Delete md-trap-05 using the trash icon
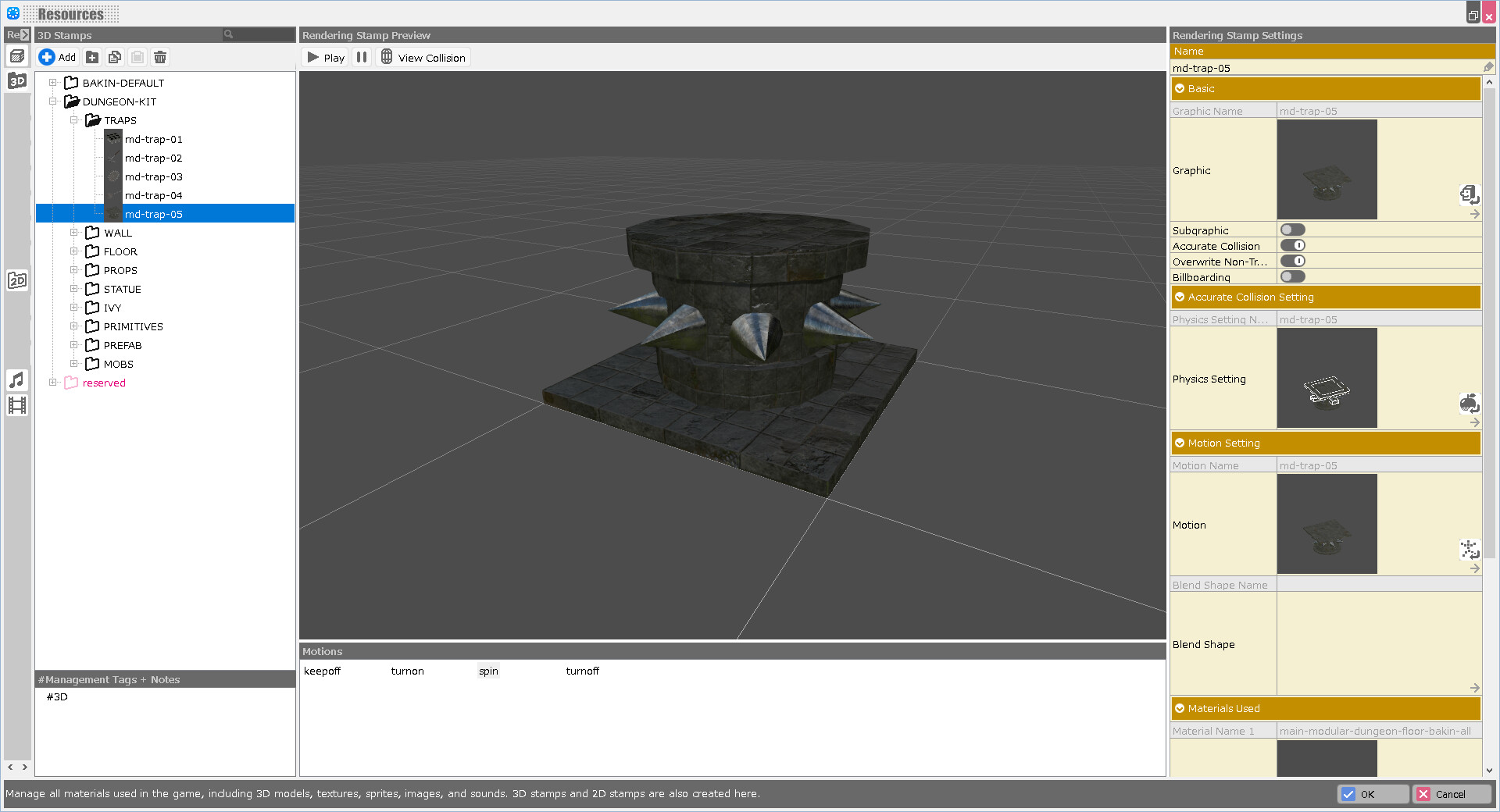Viewport: 1500px width, 812px height. [x=160, y=57]
